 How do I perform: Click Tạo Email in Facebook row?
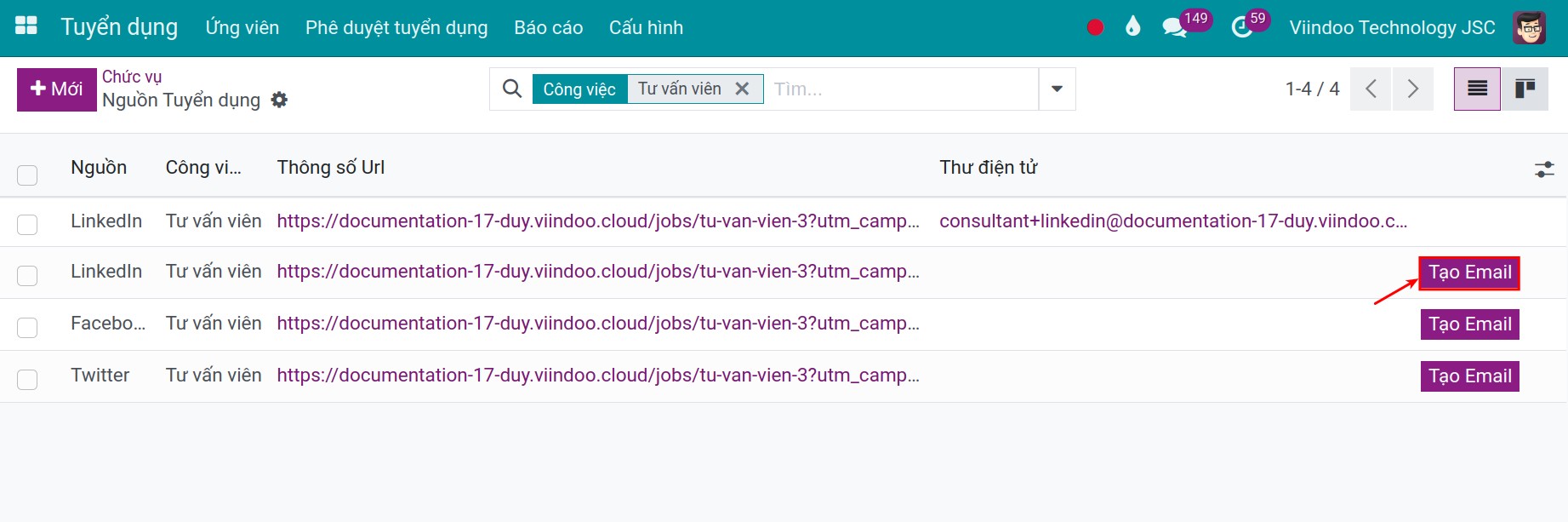[x=1469, y=324]
